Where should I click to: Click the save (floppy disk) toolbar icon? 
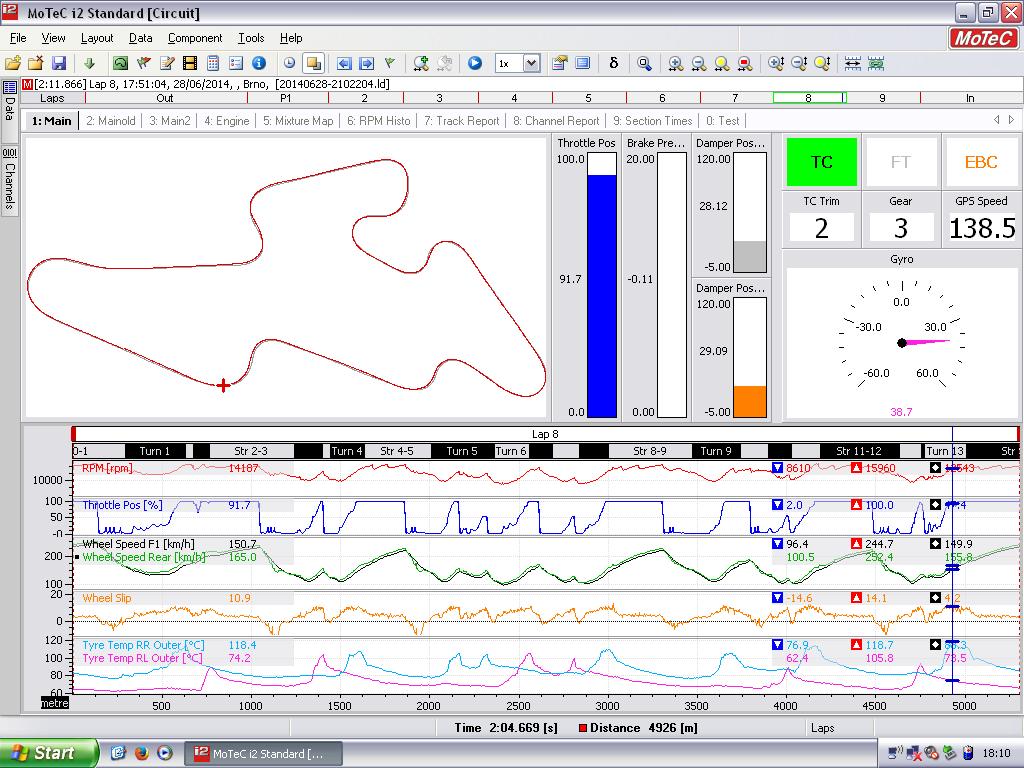tap(59, 63)
